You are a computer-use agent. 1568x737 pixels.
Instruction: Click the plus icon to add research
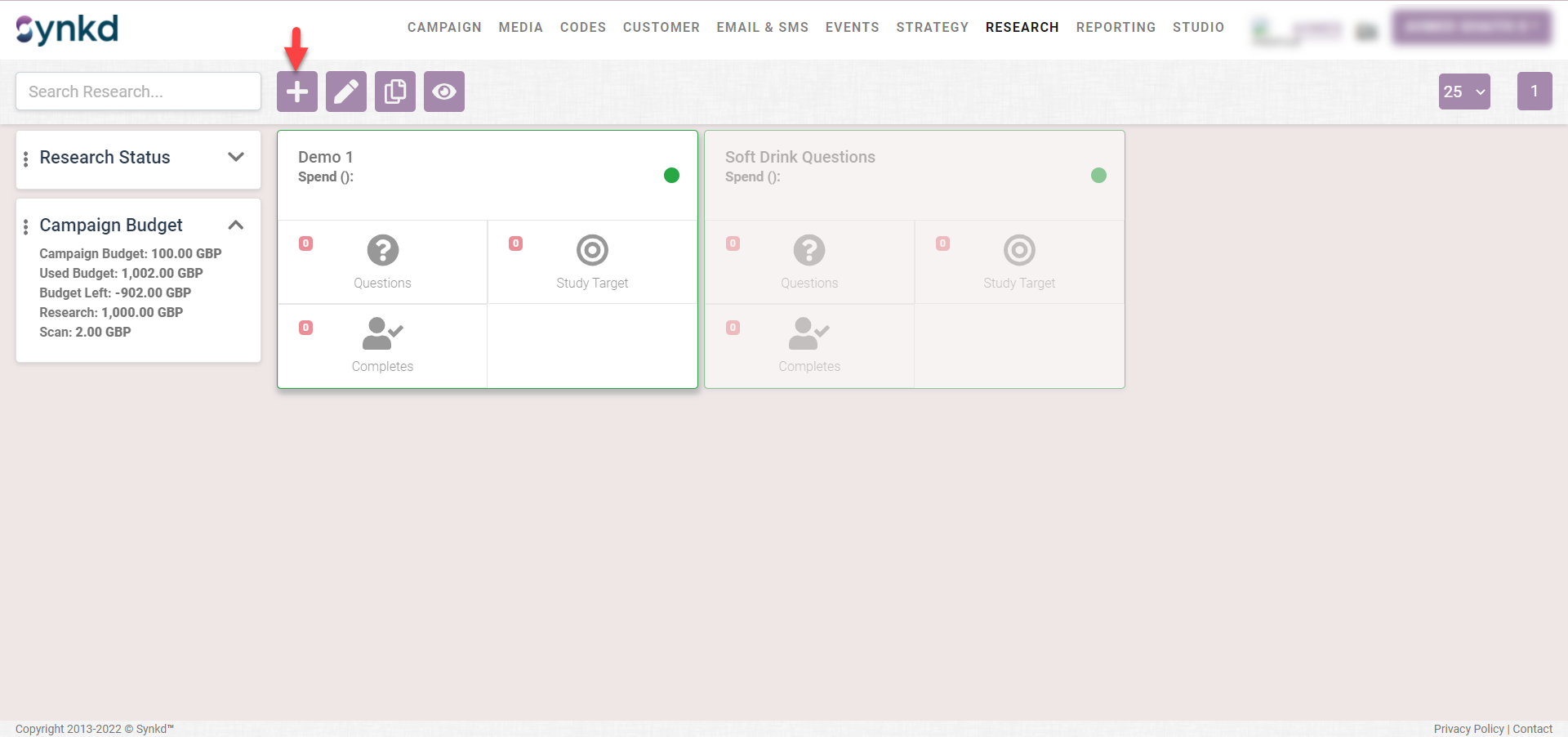297,92
